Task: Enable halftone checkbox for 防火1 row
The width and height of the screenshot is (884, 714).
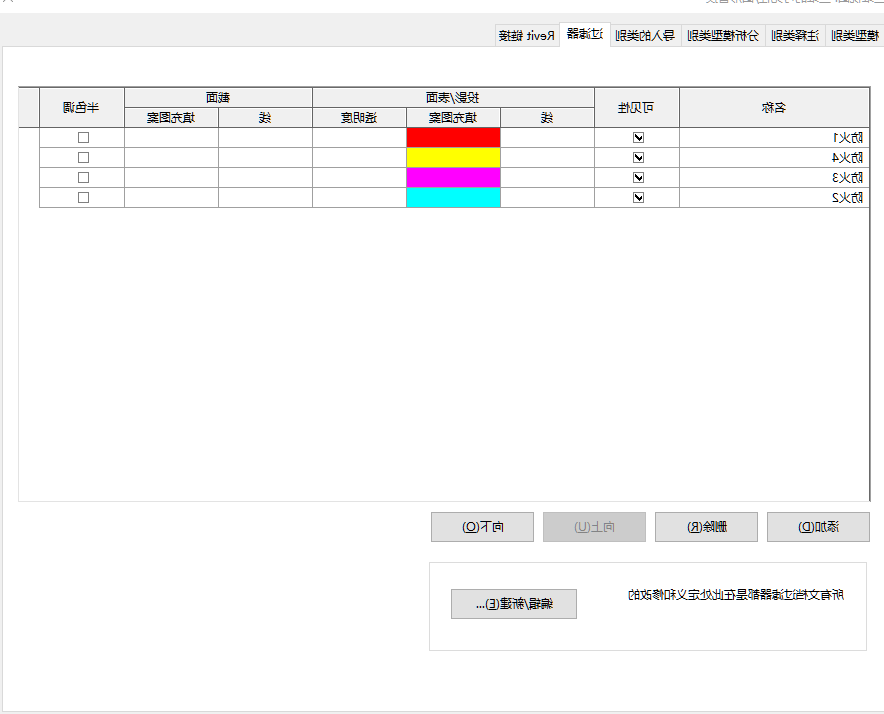Action: [x=83, y=138]
